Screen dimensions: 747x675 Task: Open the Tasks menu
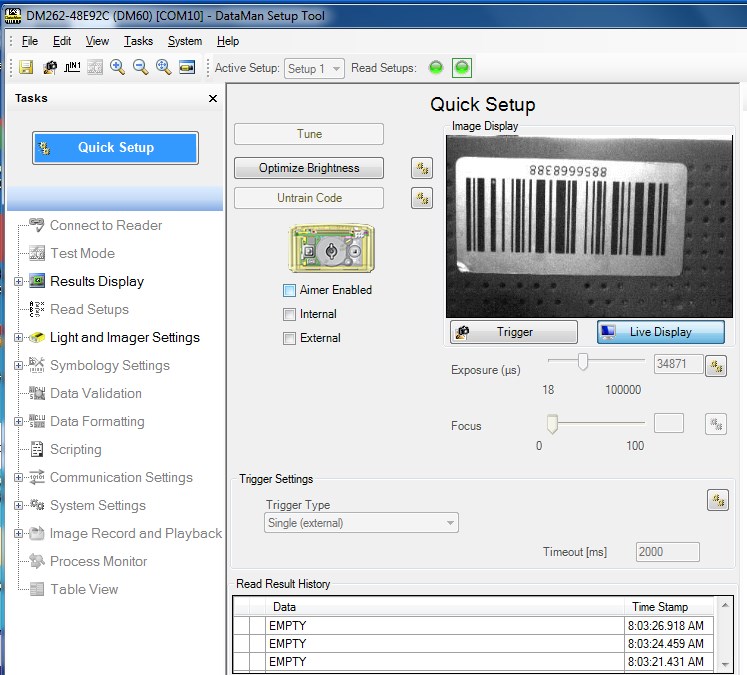(x=138, y=41)
